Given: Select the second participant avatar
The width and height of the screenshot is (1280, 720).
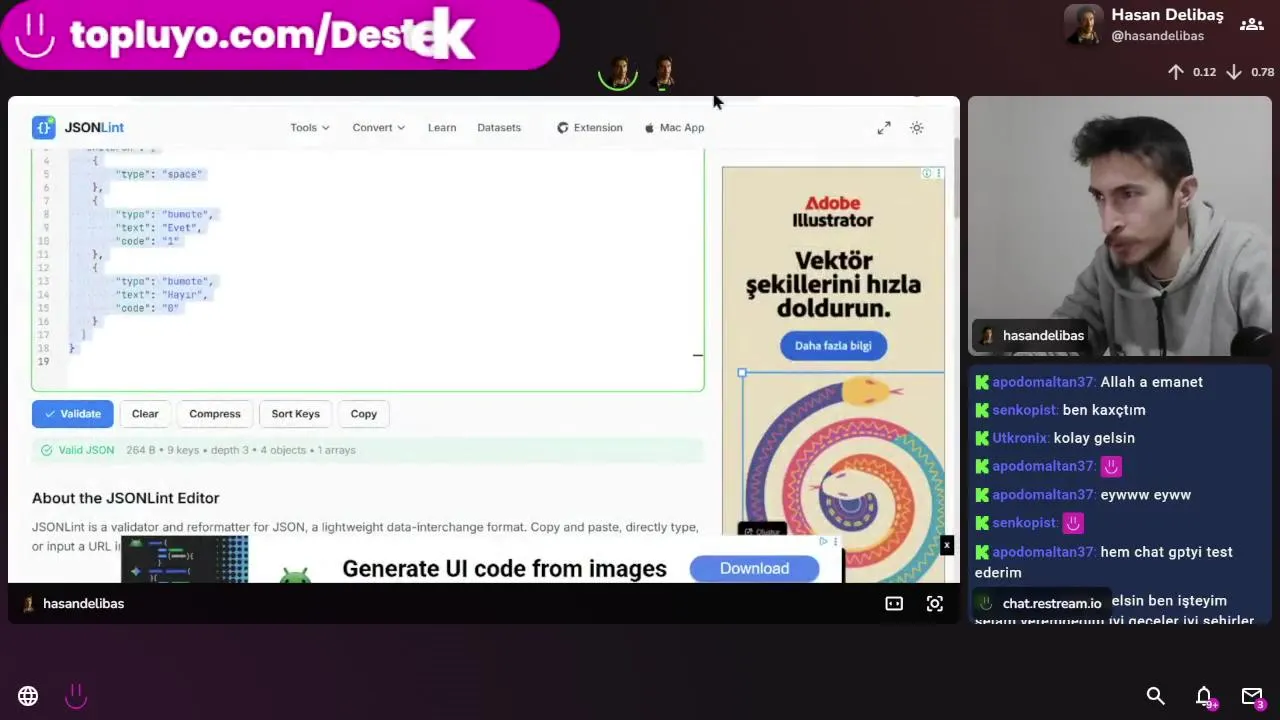Looking at the screenshot, I should point(663,73).
